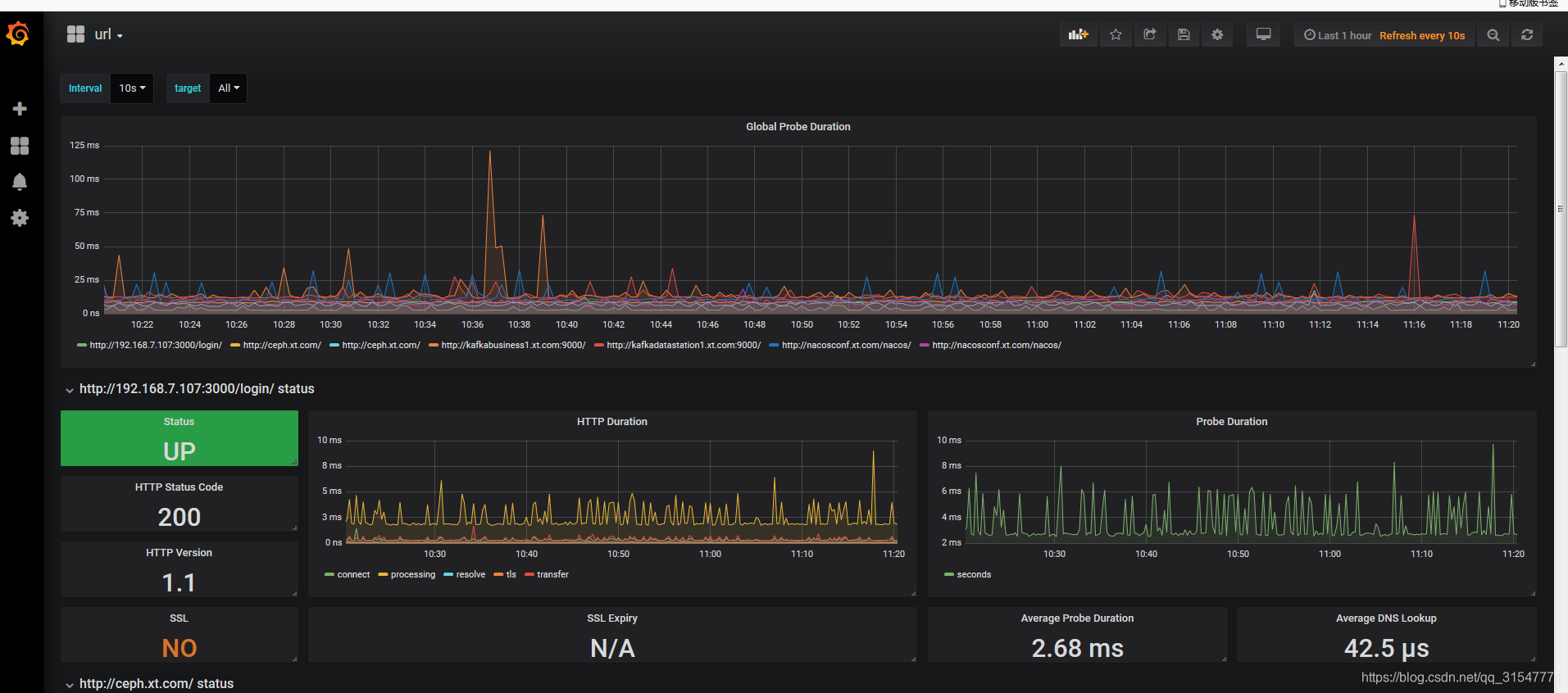Image resolution: width=1568 pixels, height=693 pixels.
Task: Open the SSL Expiry panel title menu
Action: [x=611, y=618]
